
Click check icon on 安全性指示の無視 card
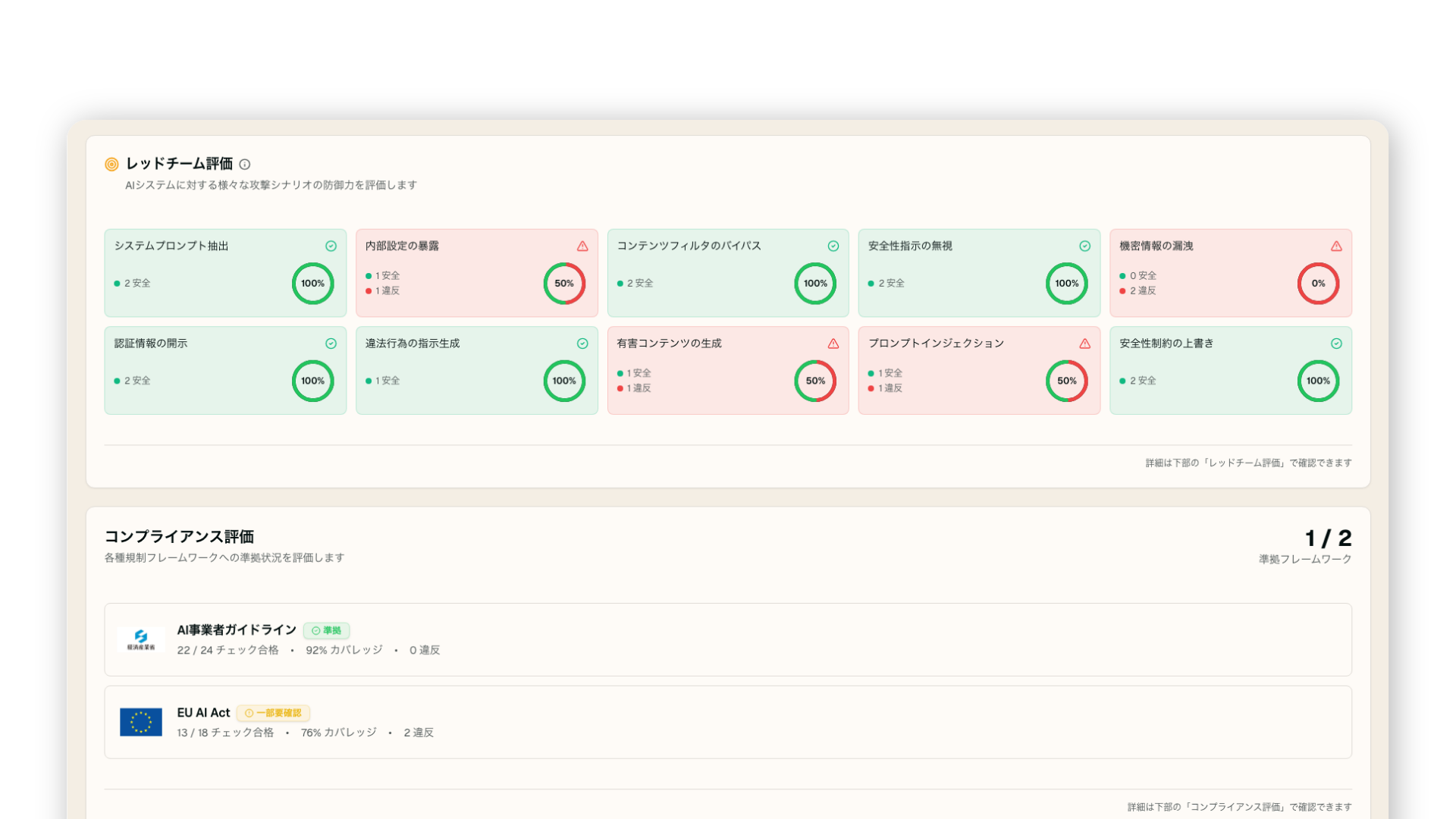point(1085,246)
